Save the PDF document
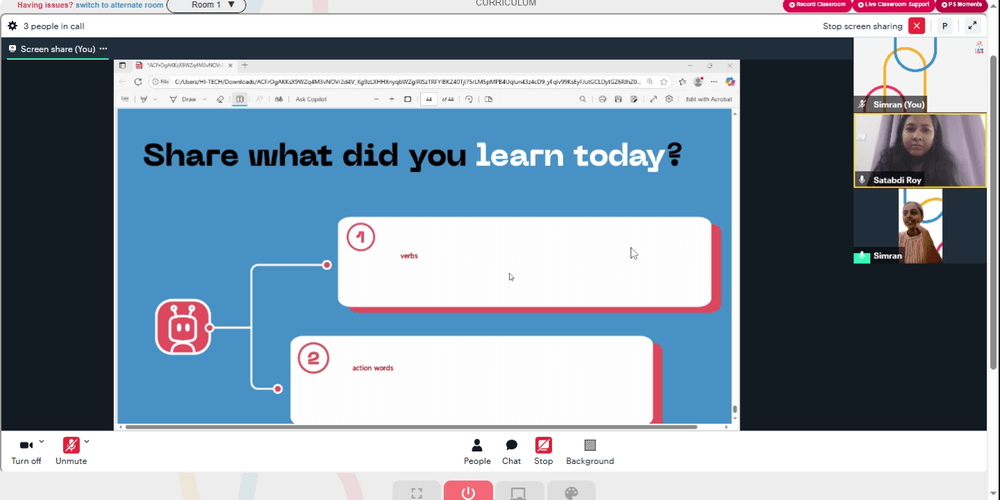Screen dimensions: 1000x500 coord(618,99)
